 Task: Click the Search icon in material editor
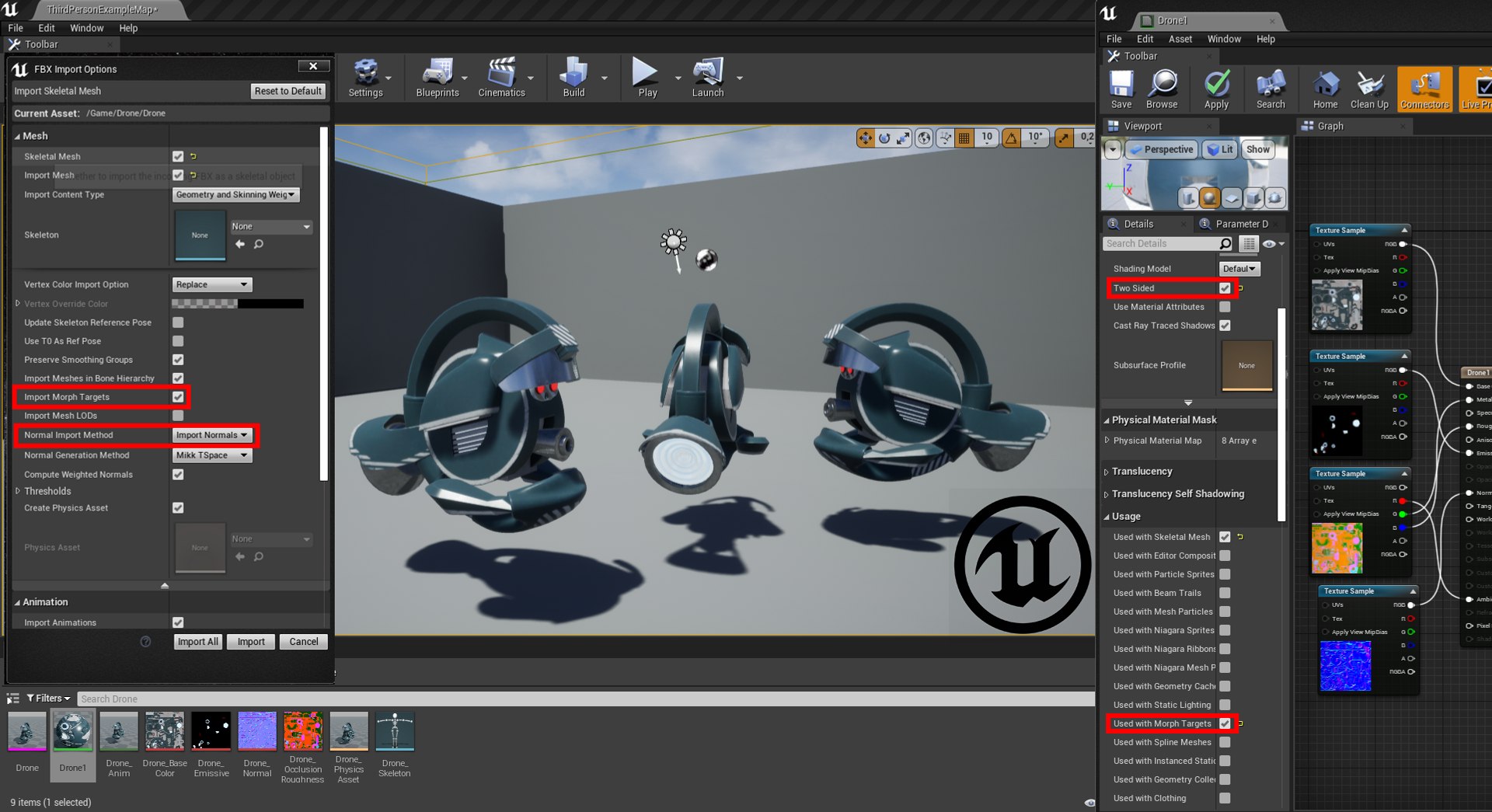pos(1271,89)
